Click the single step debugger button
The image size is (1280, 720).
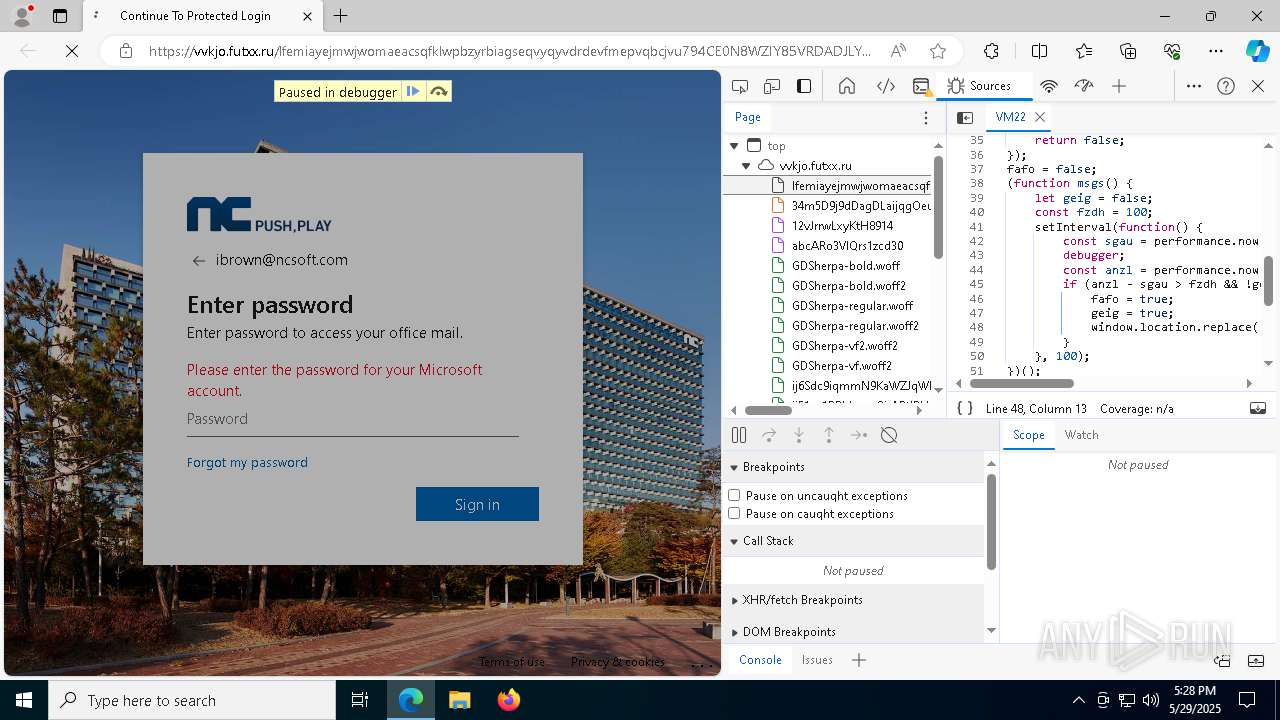[859, 435]
